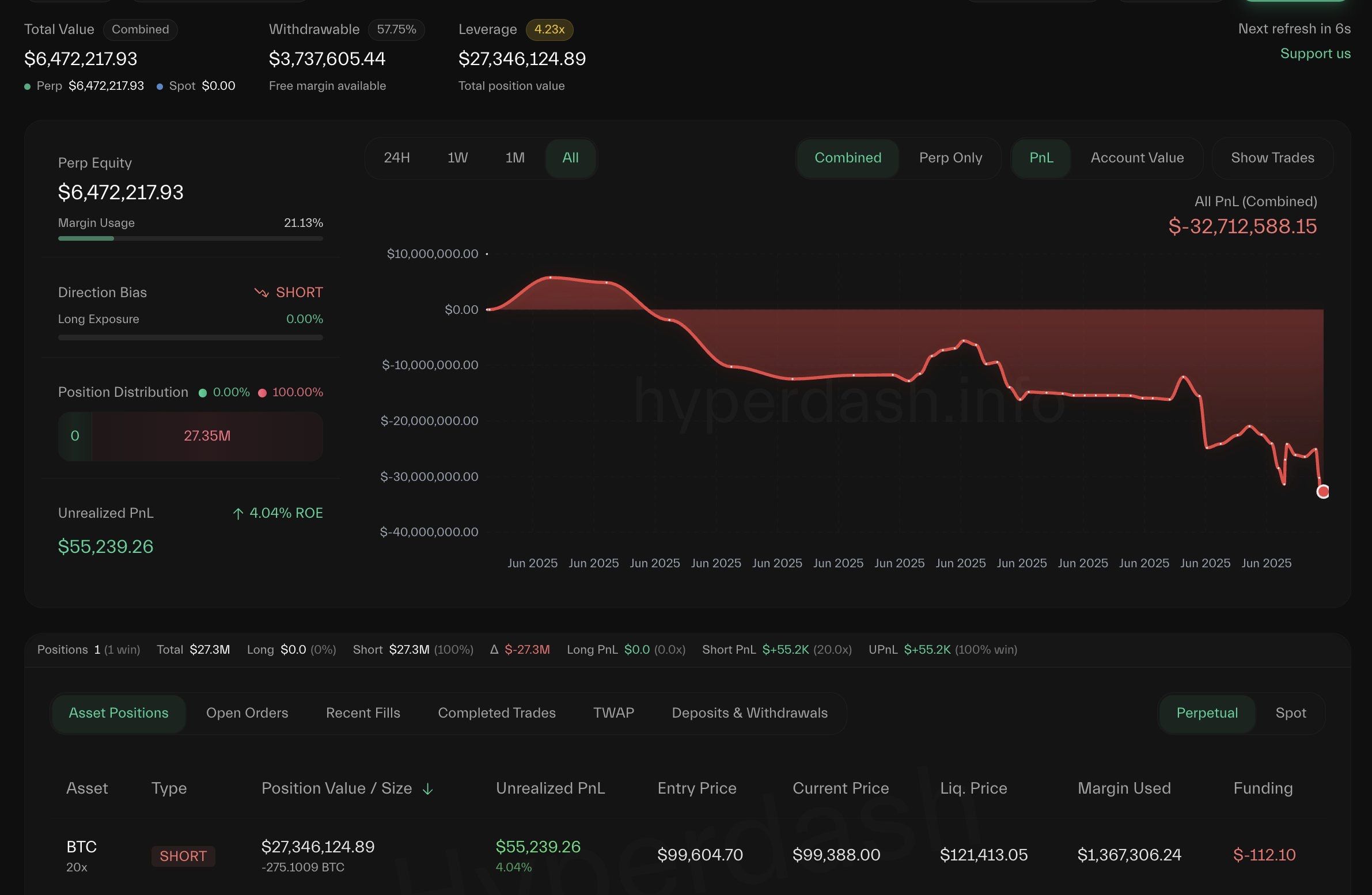
Task: Click the sort arrow beside Position Value / Size
Action: 427,789
